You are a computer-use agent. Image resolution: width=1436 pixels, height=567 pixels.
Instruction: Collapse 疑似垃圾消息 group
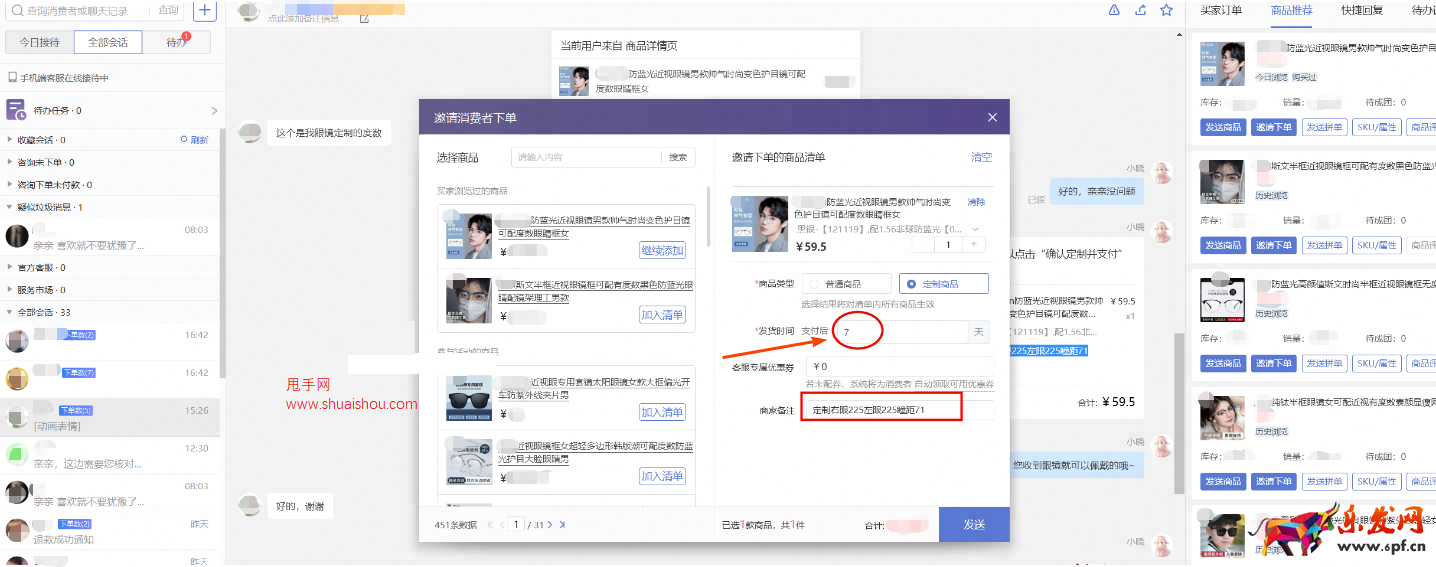click(11, 207)
